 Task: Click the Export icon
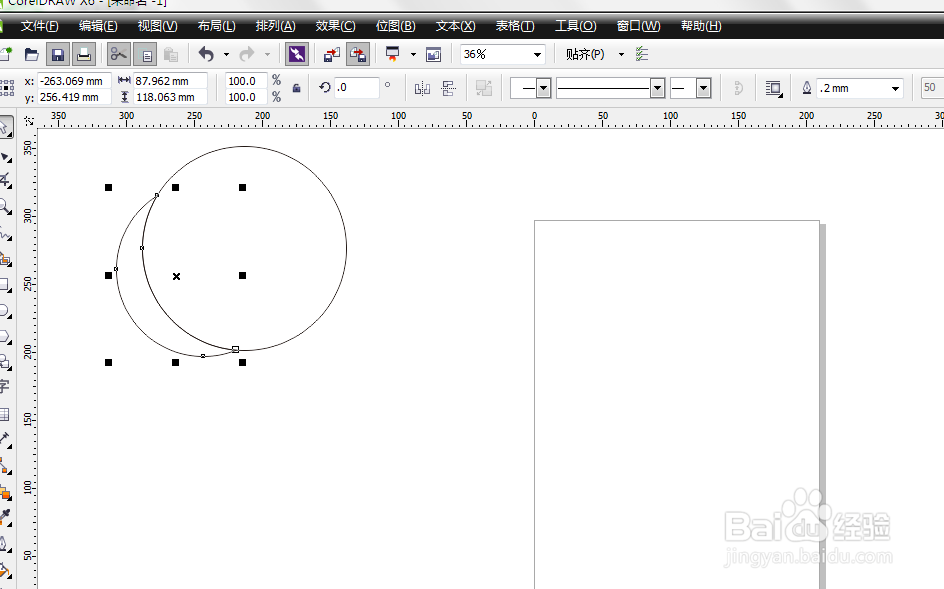pyautogui.click(x=358, y=55)
